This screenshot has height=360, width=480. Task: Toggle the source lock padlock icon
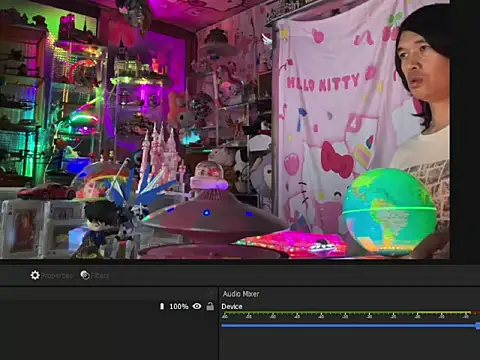click(210, 306)
